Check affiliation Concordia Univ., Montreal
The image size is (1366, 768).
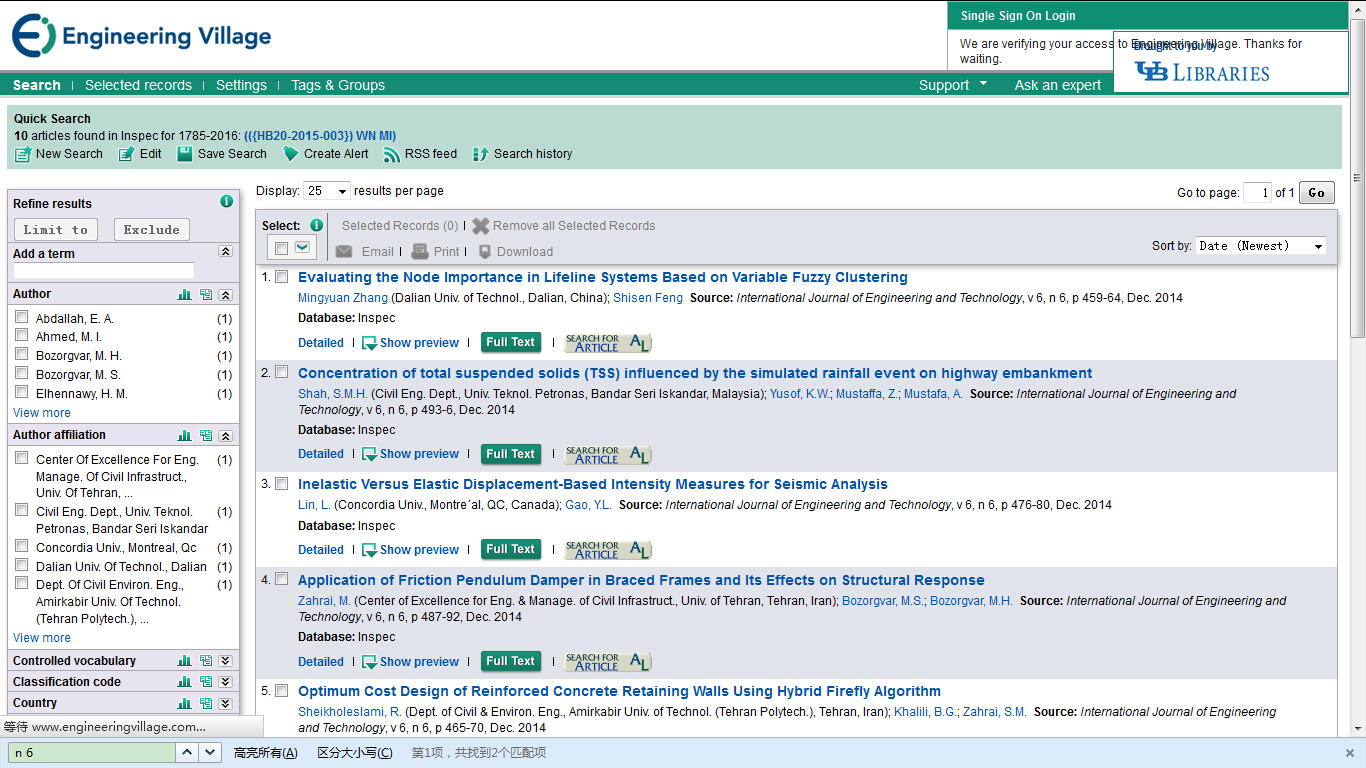22,547
